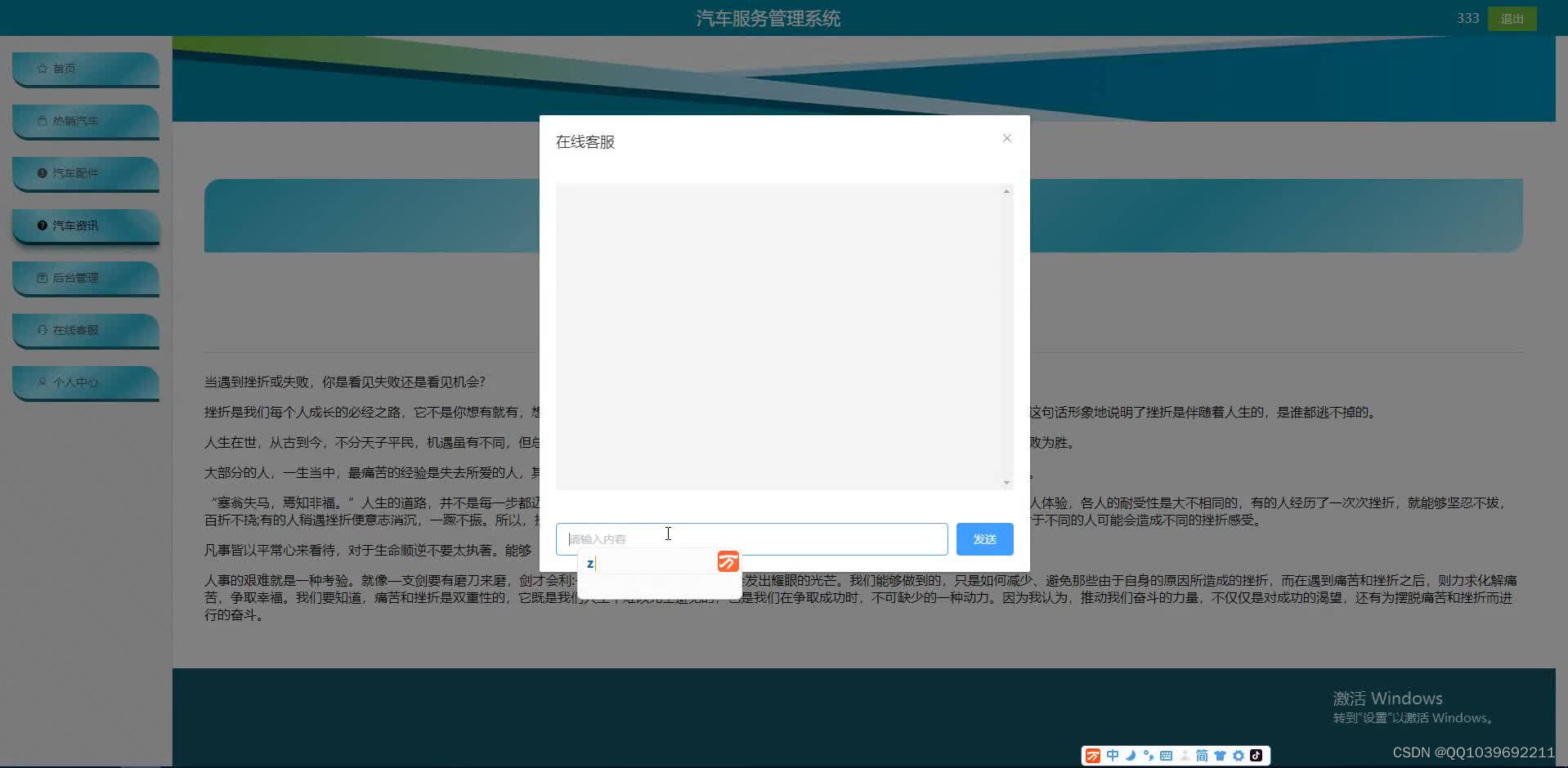Open the IME settings gear icon
Image resolution: width=1568 pixels, height=768 pixels.
tap(1239, 756)
